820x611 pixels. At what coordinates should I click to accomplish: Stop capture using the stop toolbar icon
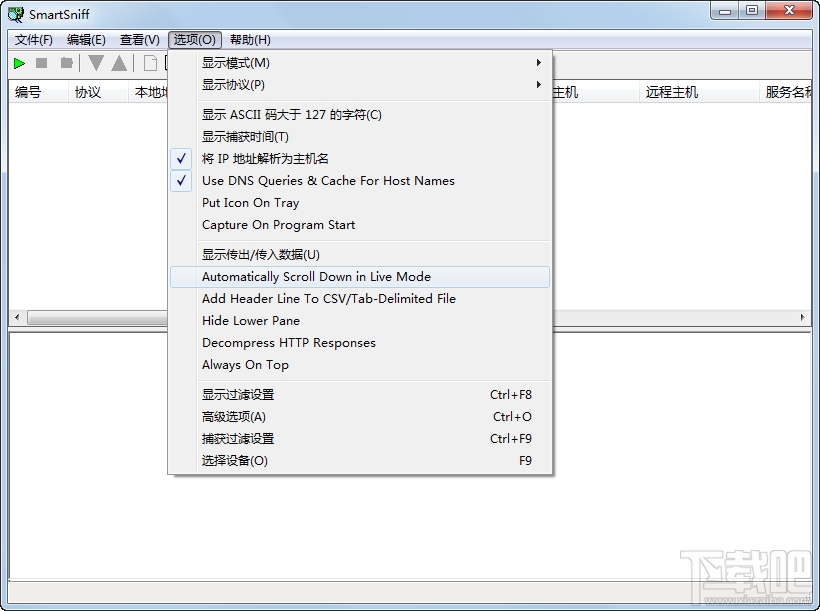click(x=41, y=63)
